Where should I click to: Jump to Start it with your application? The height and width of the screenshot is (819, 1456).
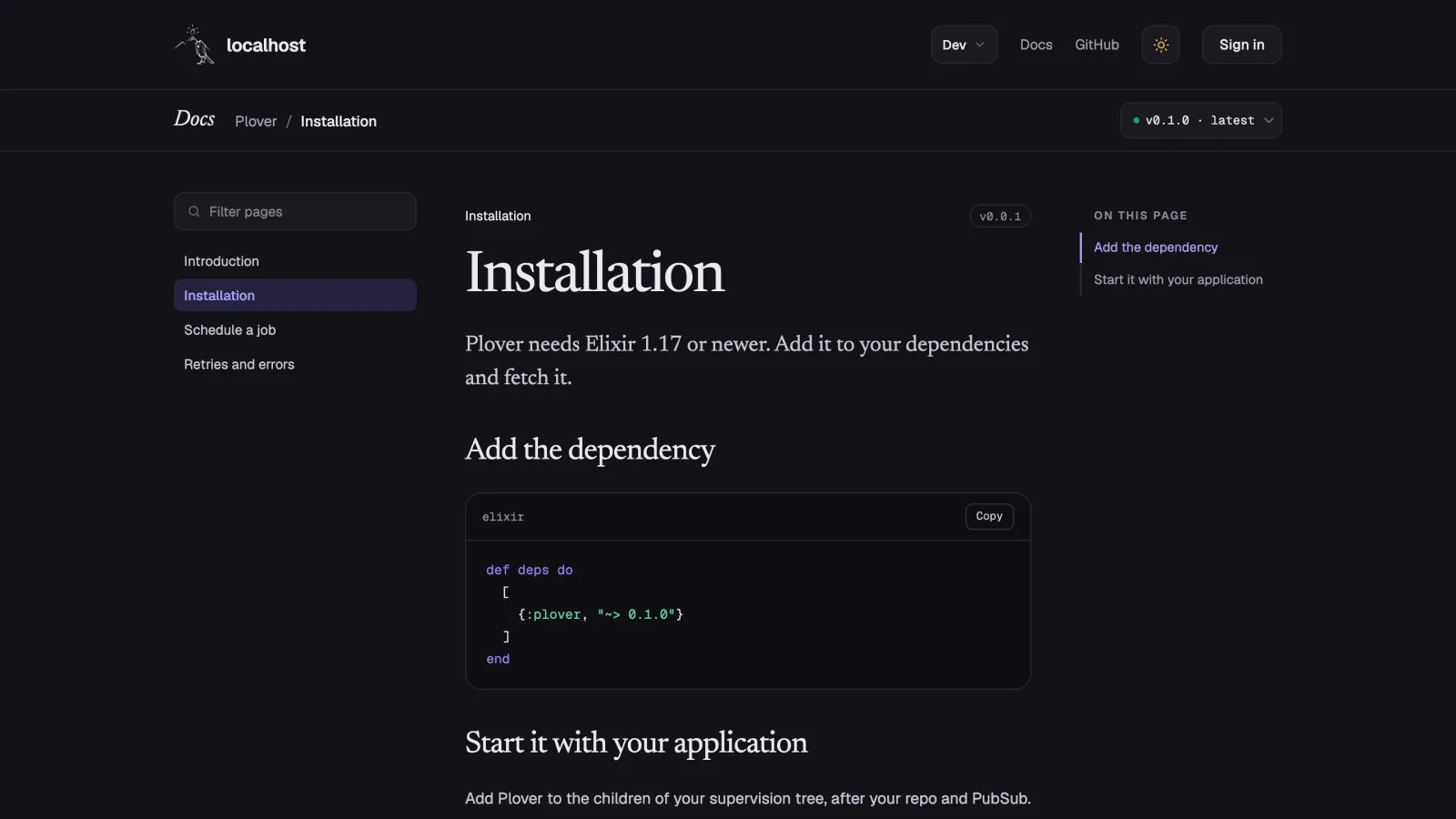[x=1178, y=279]
